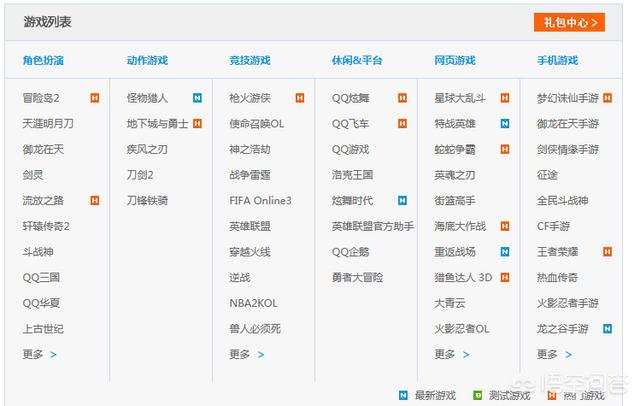Screen dimensions: 640x406
Task: Select 御龙在天手游 in the list
Action: [x=567, y=123]
